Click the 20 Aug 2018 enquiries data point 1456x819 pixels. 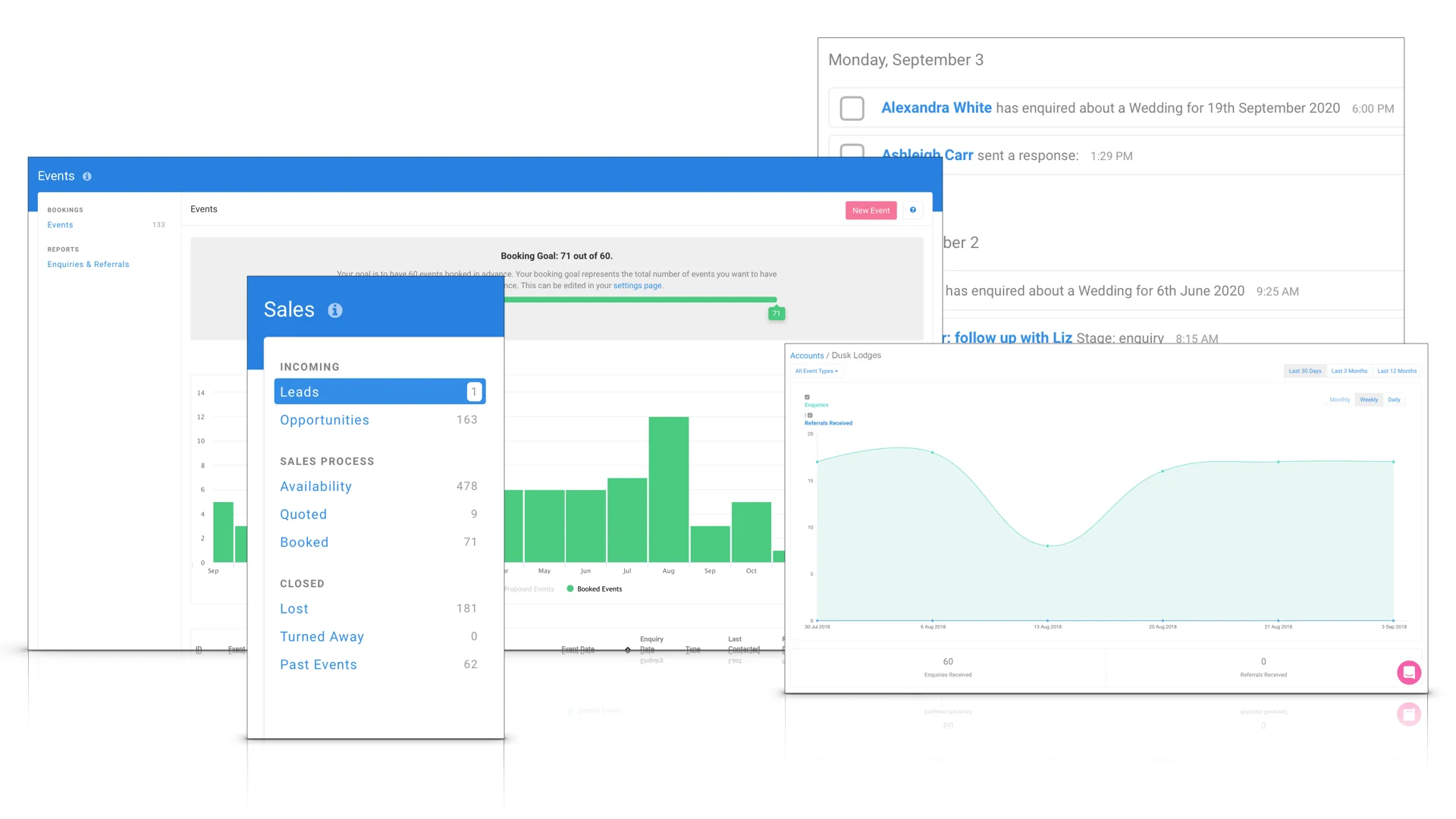[x=1163, y=472]
